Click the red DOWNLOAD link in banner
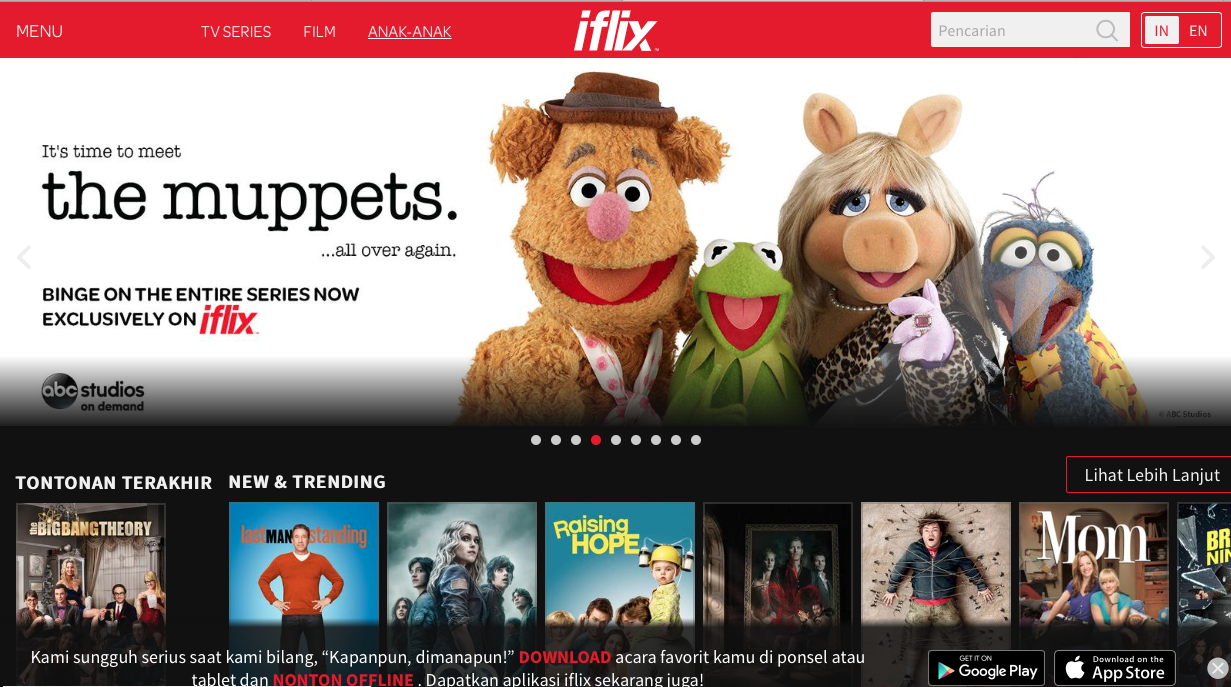Screen dimensions: 1231x687 564,657
